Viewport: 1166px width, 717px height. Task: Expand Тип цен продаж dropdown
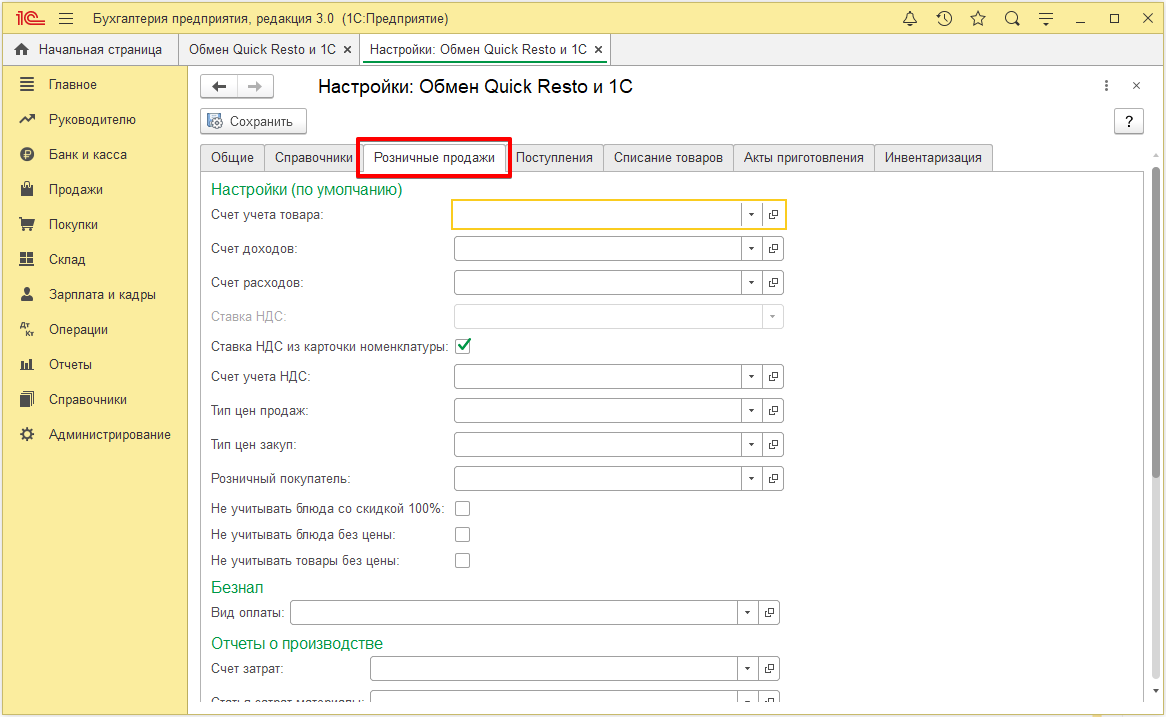point(751,411)
